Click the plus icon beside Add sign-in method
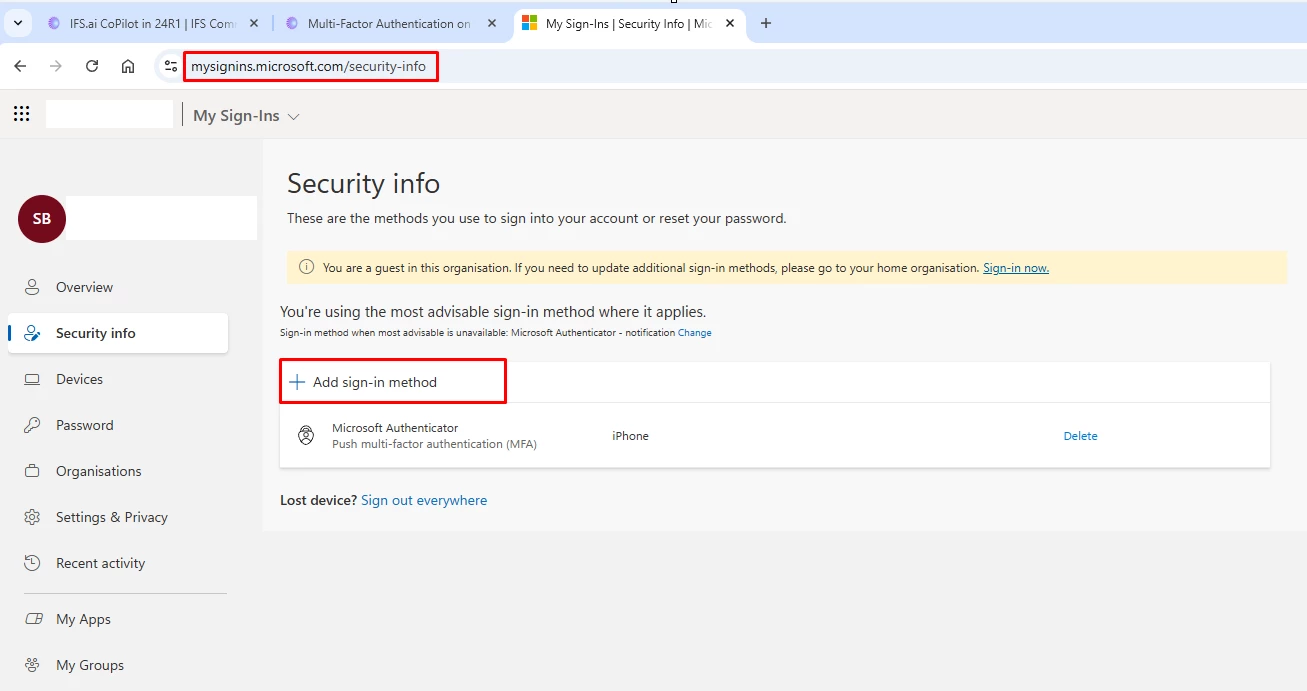Image resolution: width=1307 pixels, height=691 pixels. tap(296, 382)
